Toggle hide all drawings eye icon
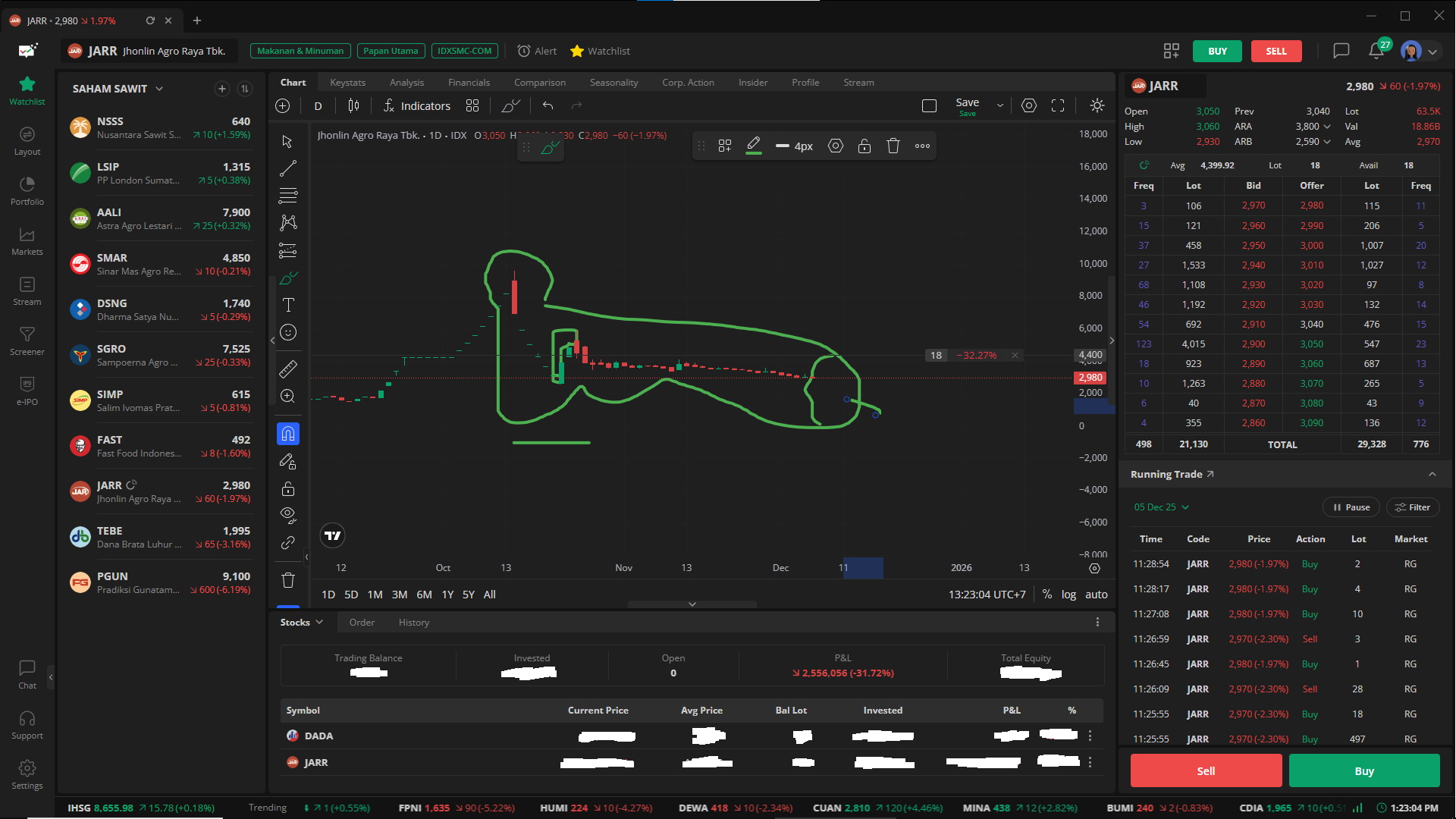Viewport: 1456px width, 819px height. 288,515
